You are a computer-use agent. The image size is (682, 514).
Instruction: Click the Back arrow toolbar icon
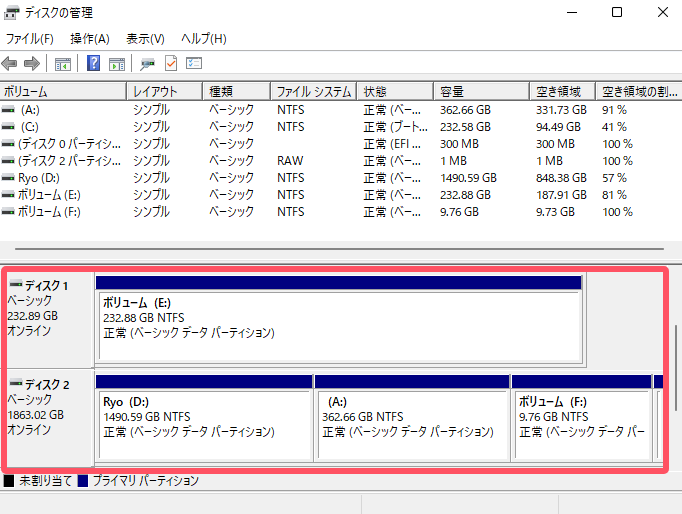click(9, 63)
